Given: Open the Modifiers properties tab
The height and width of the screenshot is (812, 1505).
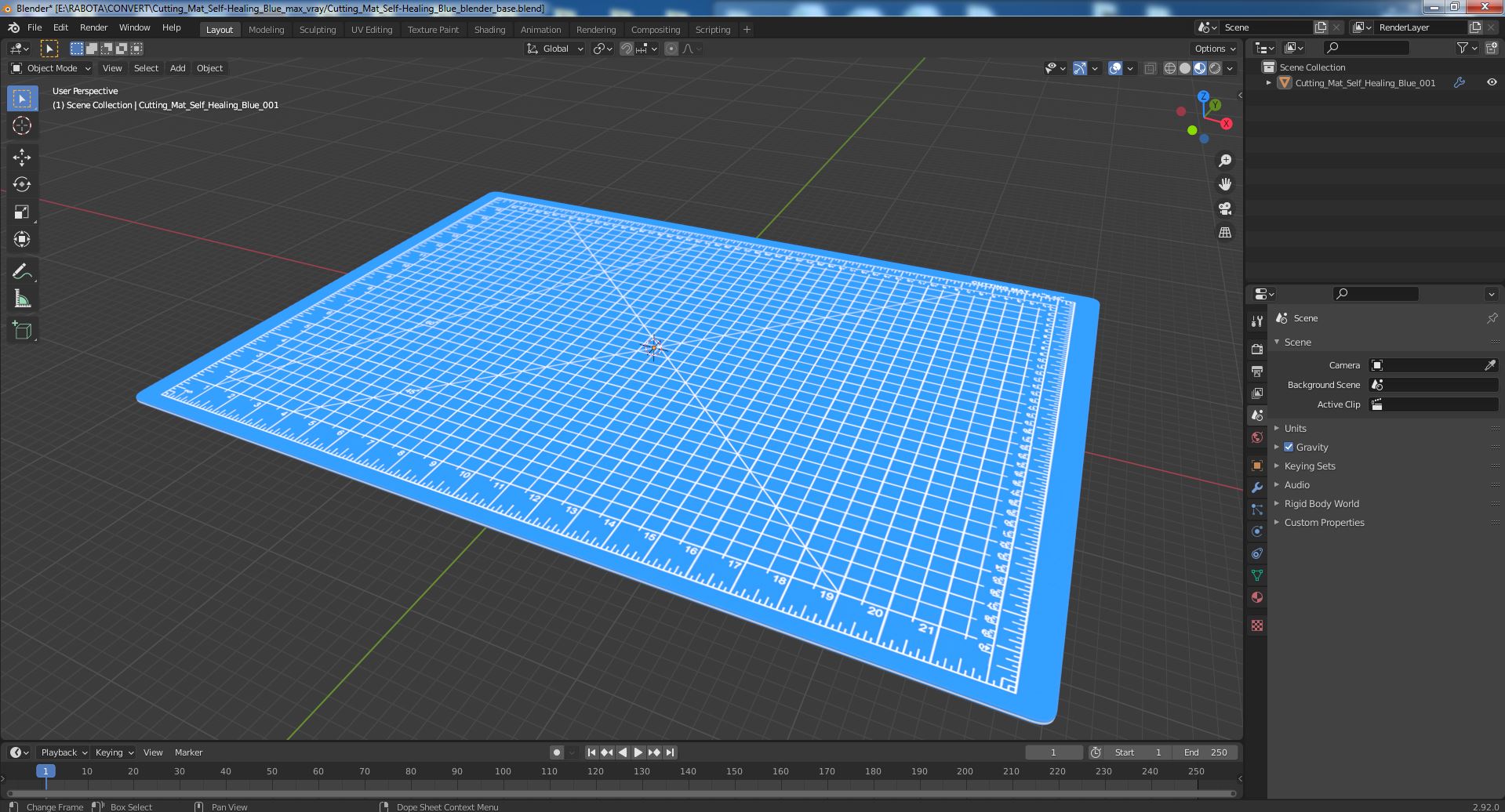Looking at the screenshot, I should point(1257,488).
